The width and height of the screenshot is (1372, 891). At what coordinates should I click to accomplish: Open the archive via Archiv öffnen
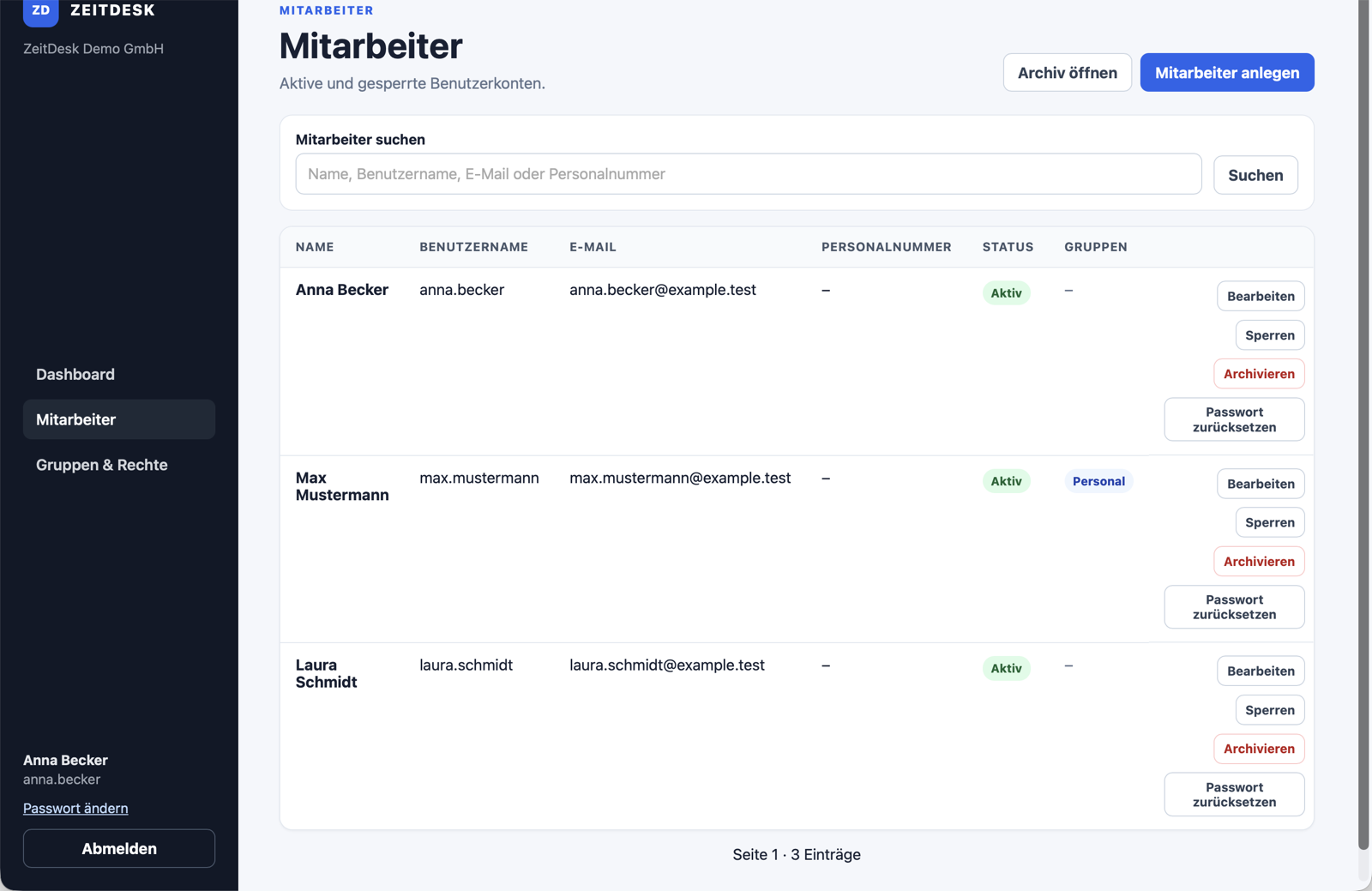coord(1068,73)
